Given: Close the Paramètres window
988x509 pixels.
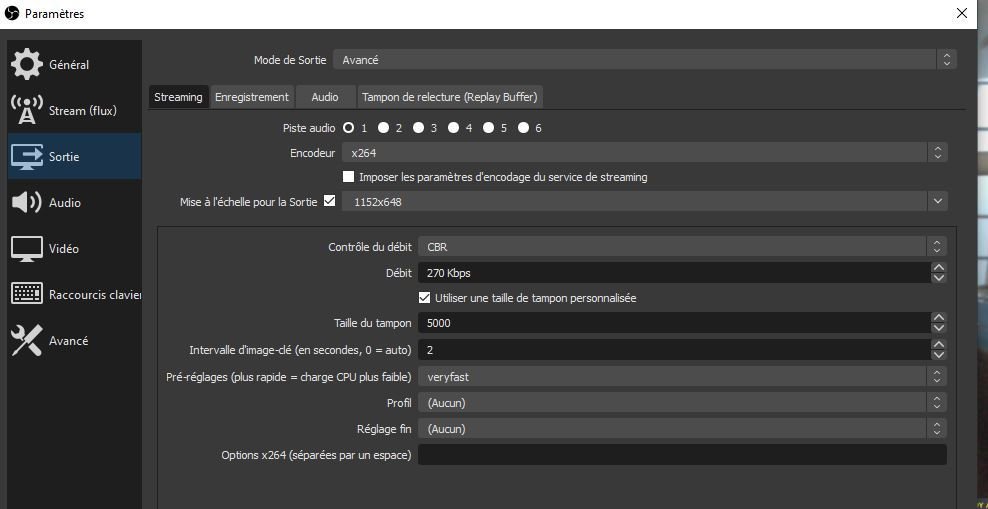Looking at the screenshot, I should (962, 13).
